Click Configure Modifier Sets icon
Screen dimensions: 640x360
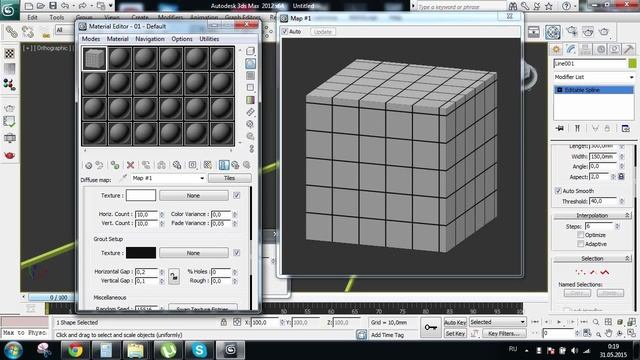point(625,129)
